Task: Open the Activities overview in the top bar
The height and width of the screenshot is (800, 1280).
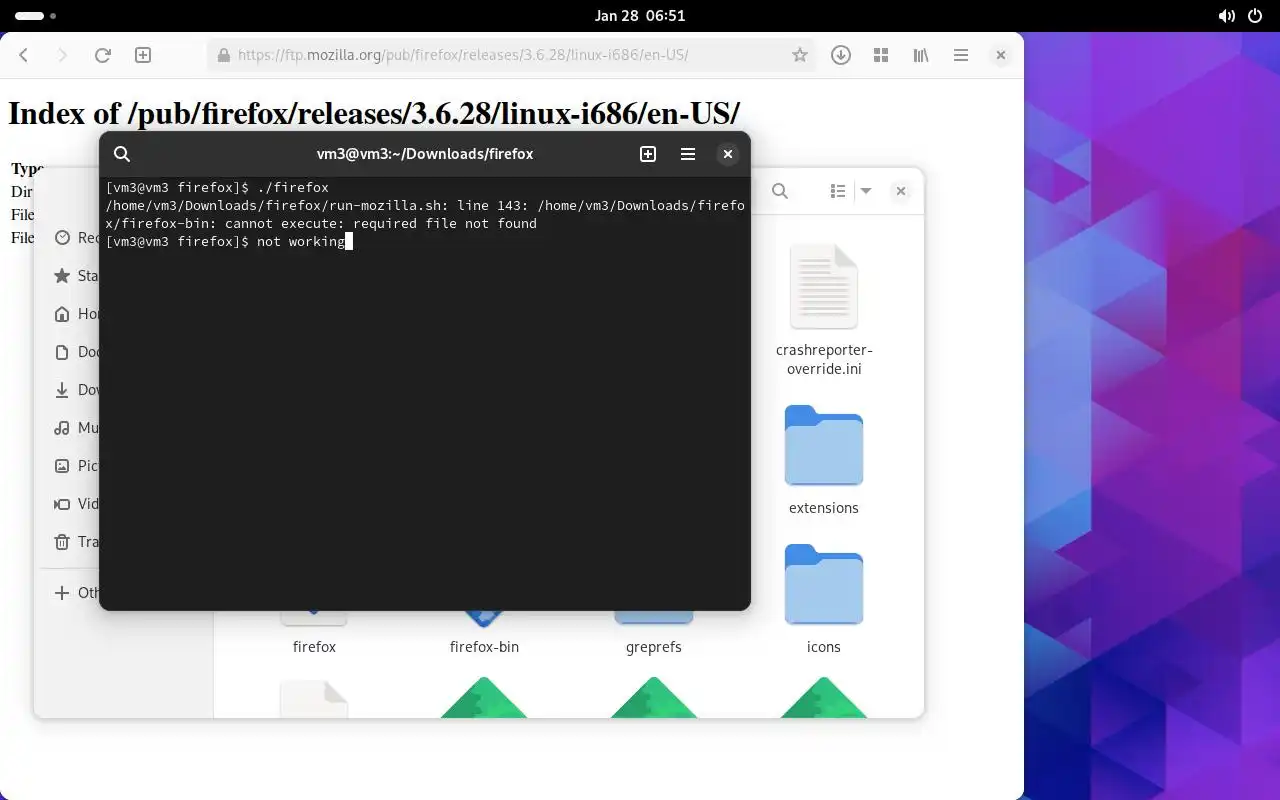Action: (x=36, y=16)
